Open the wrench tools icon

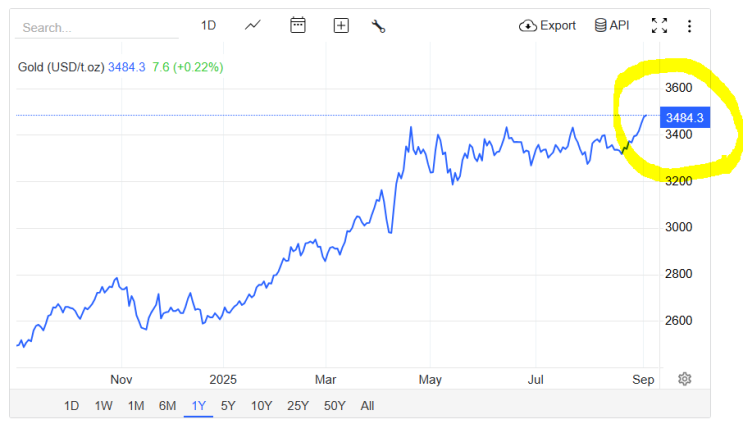coord(378,26)
